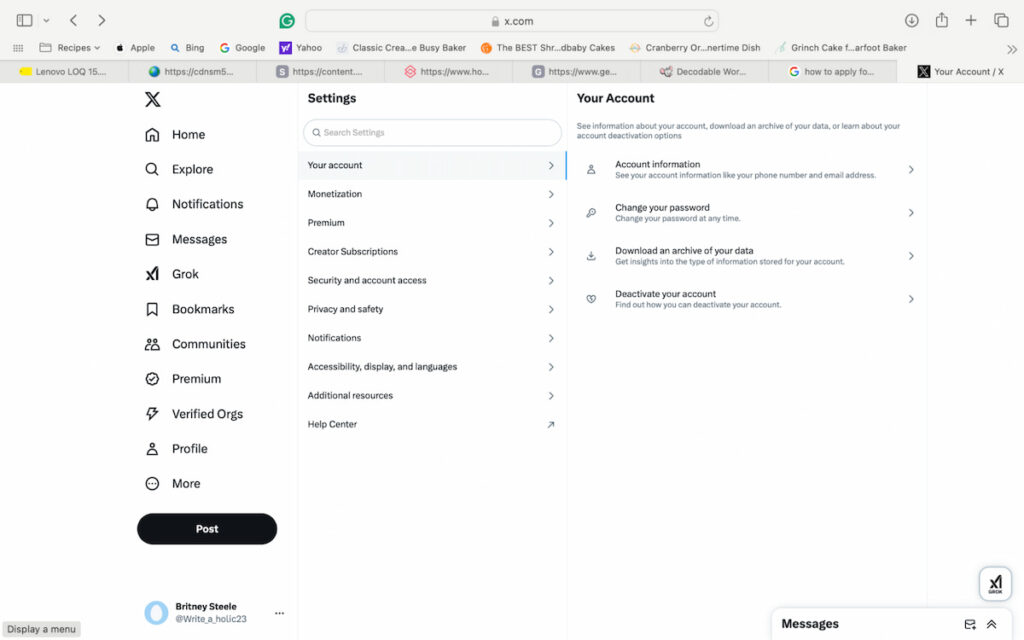Click the Post button
This screenshot has height=640, width=1024.
207,529
